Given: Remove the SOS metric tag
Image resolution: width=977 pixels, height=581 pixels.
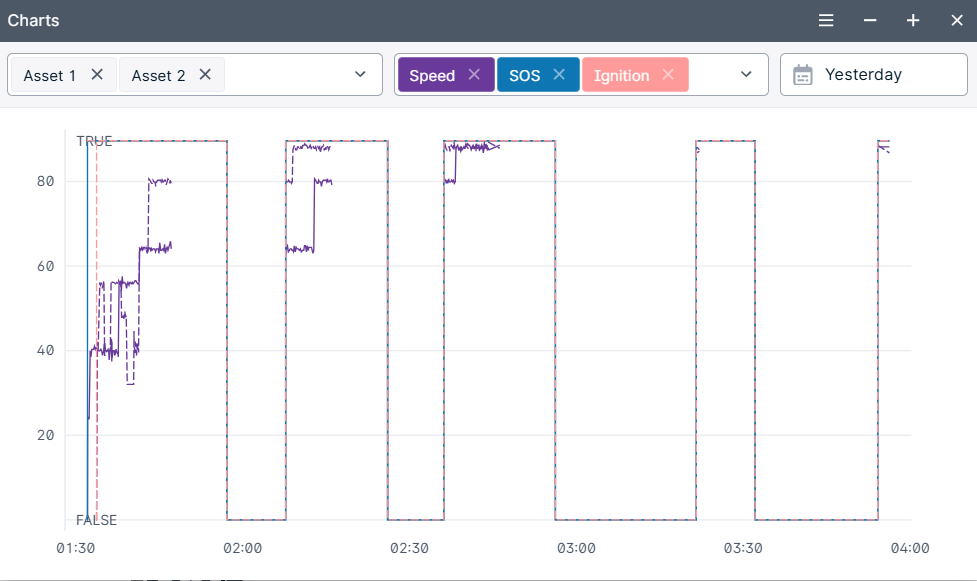Looking at the screenshot, I should tap(559, 74).
